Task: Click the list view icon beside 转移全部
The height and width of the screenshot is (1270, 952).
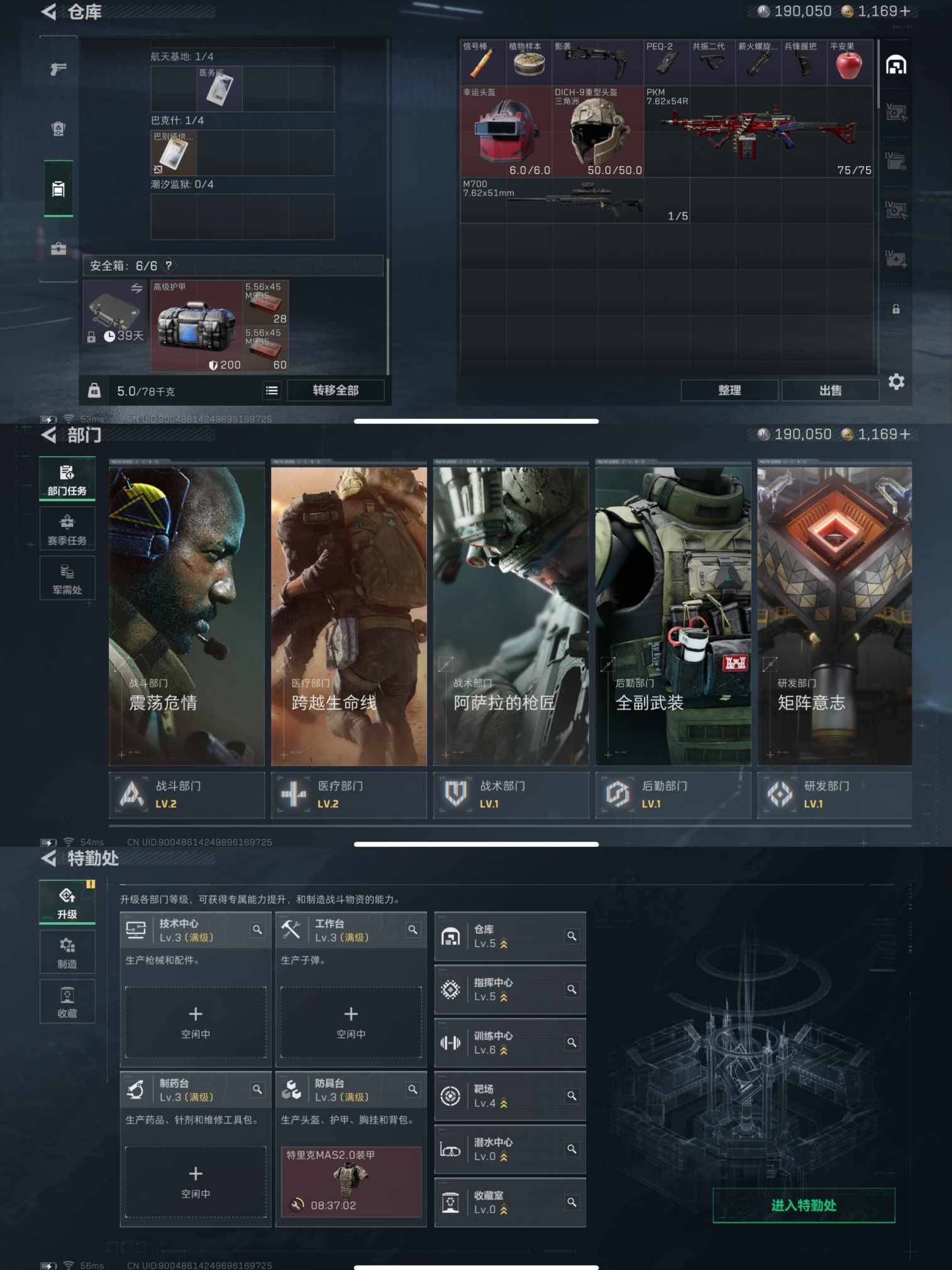Action: click(272, 390)
